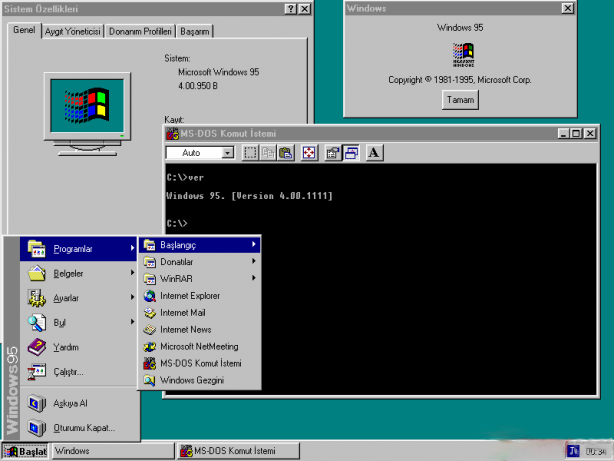The height and width of the screenshot is (461, 614).
Task: Open the Auto font size dropdown
Action: (x=228, y=153)
